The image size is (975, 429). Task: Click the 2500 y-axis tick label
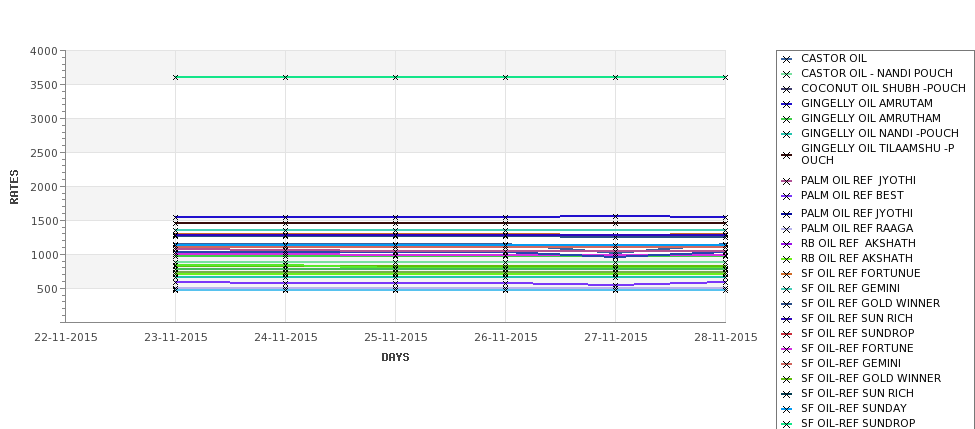pyautogui.click(x=44, y=153)
